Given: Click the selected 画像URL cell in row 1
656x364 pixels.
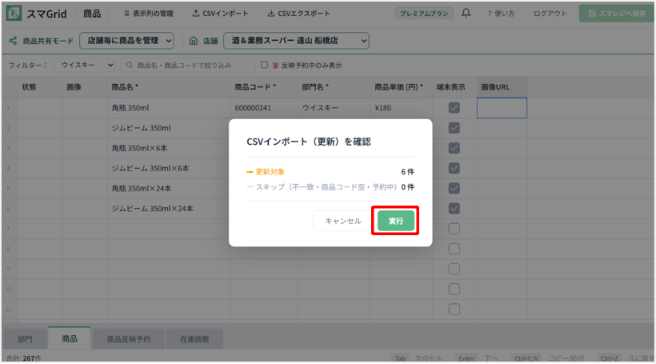Looking at the screenshot, I should (x=502, y=108).
